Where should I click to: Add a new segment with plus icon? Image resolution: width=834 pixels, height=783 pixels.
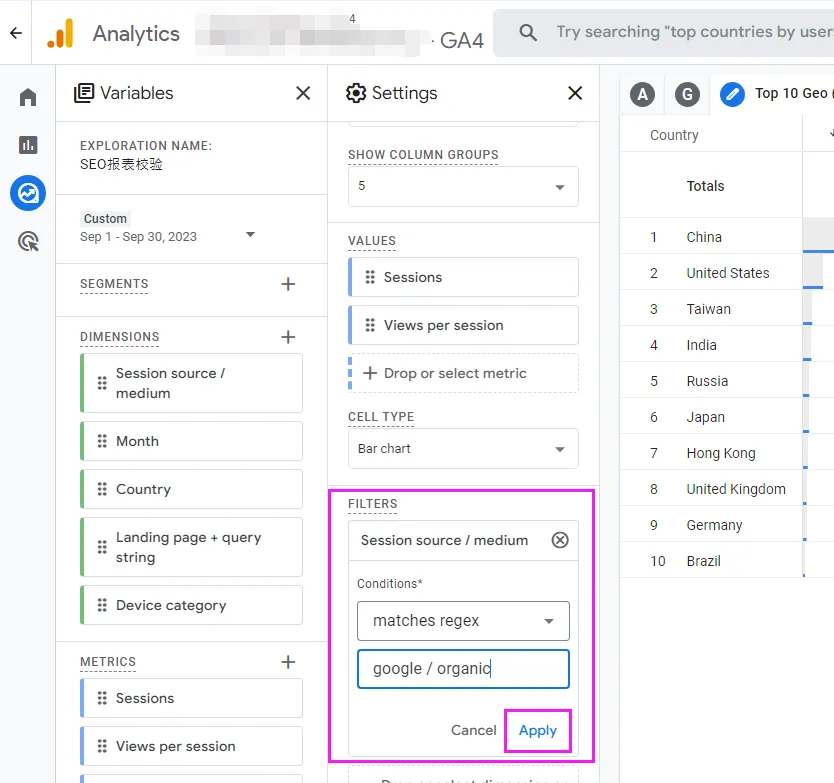288,284
